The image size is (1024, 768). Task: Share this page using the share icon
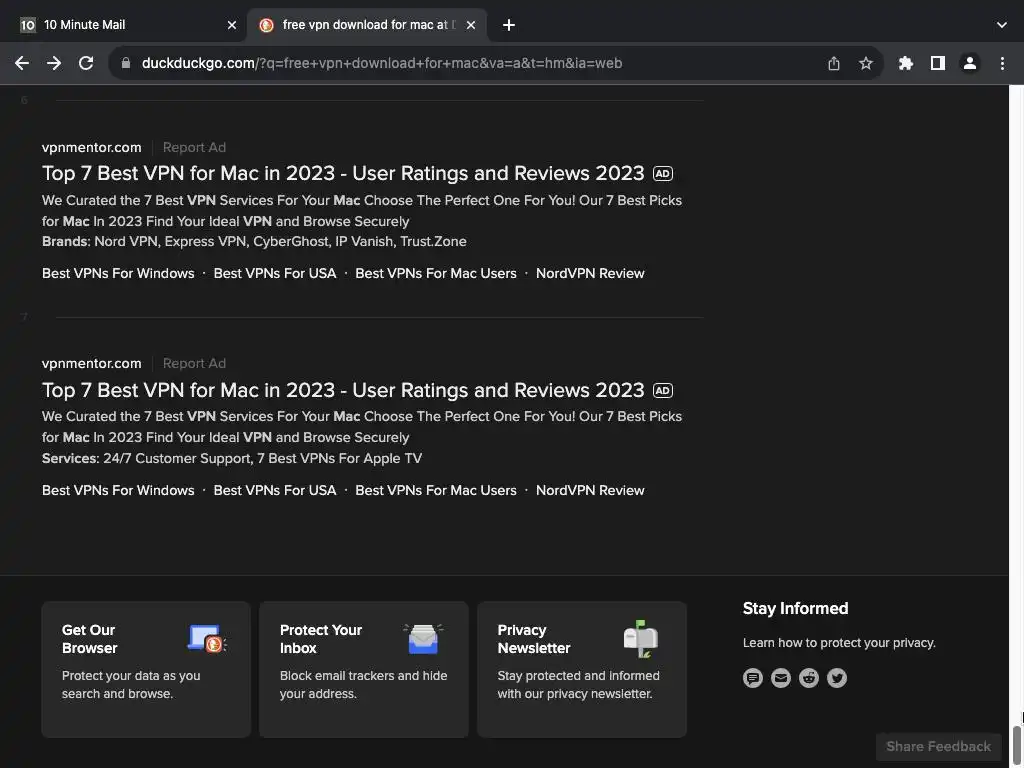pyautogui.click(x=834, y=63)
